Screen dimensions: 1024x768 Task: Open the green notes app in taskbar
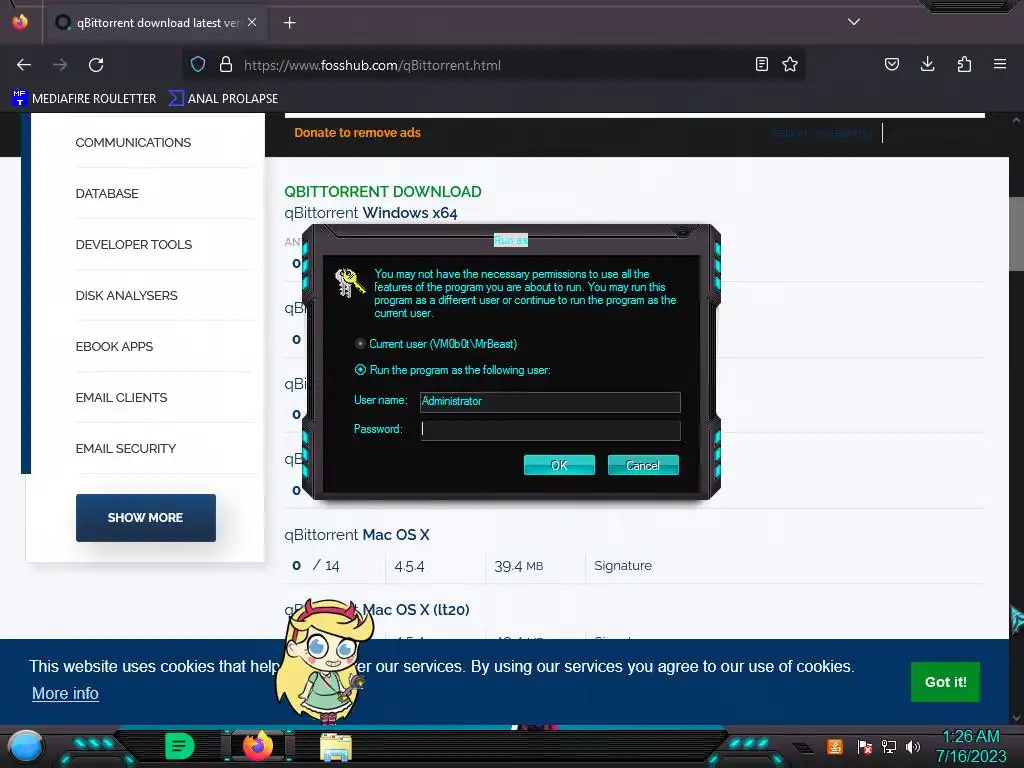click(x=180, y=746)
